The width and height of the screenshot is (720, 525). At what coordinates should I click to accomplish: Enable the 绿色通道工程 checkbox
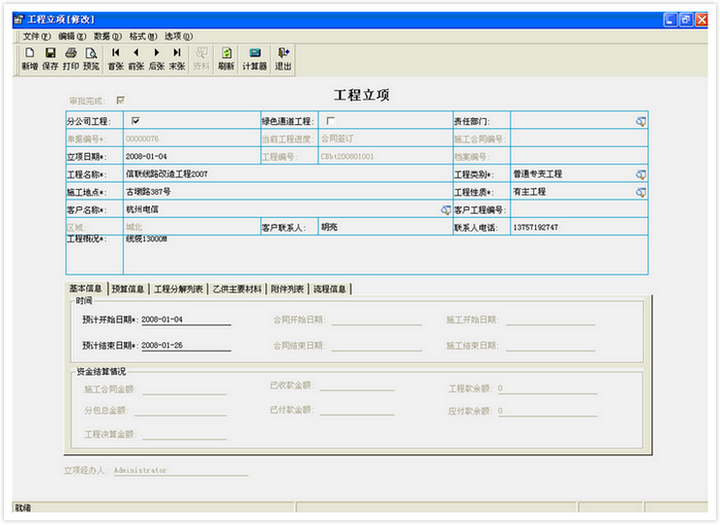pyautogui.click(x=330, y=121)
